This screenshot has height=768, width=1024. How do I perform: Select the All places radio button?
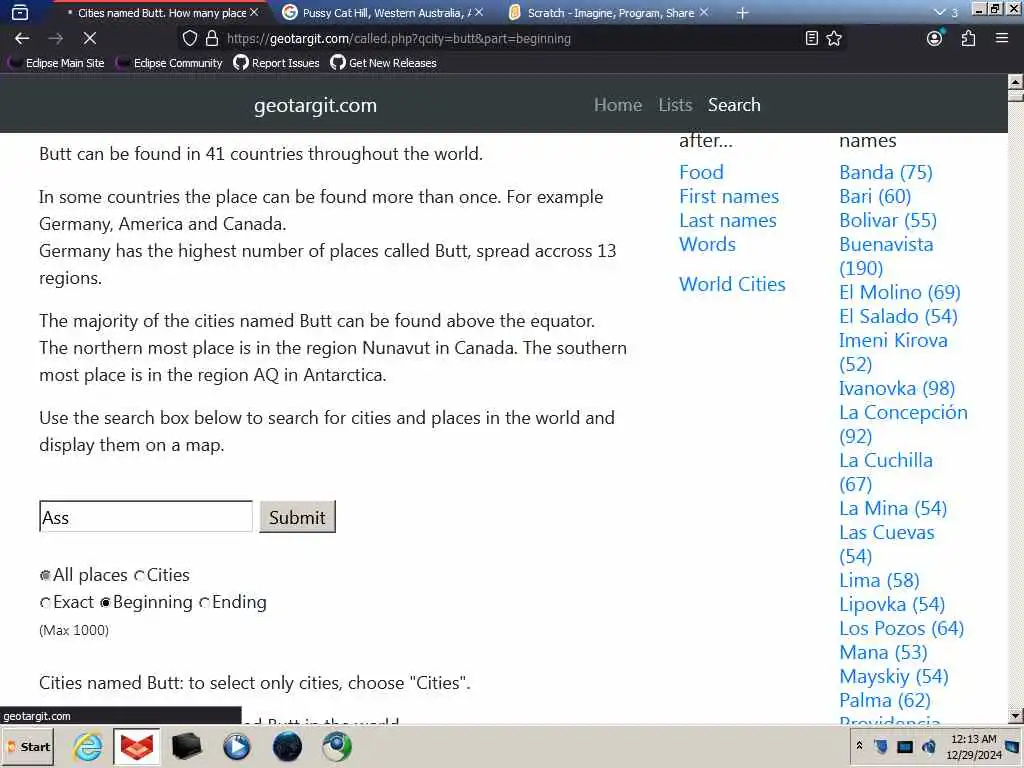click(45, 575)
